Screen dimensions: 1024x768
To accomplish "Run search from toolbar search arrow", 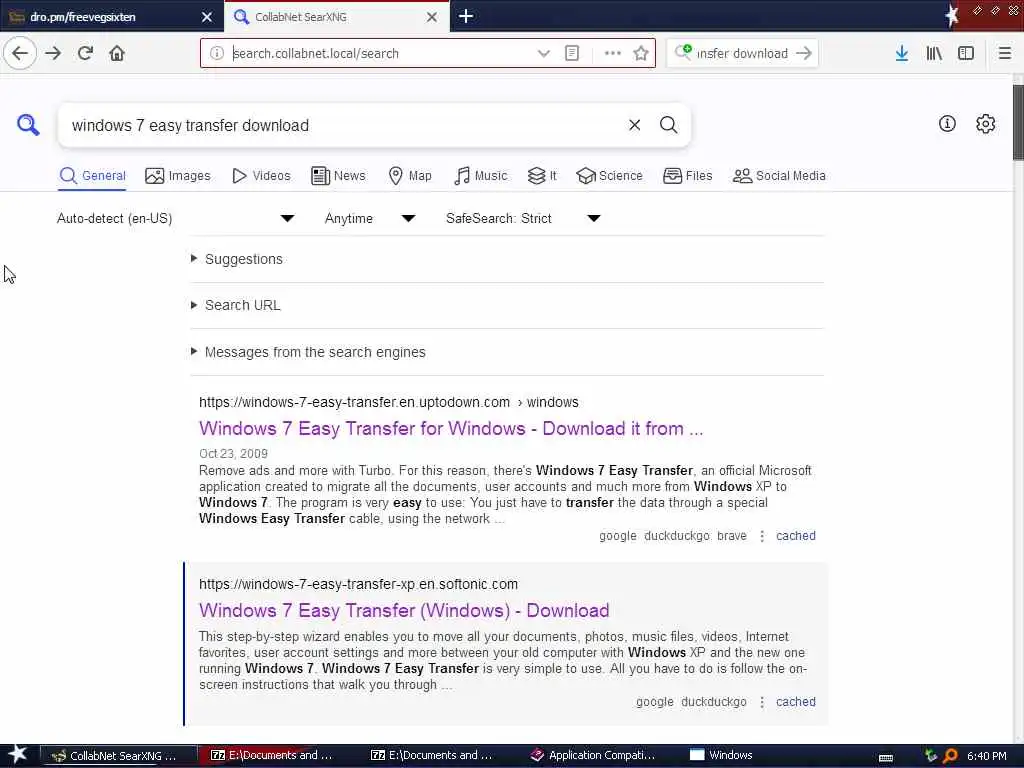I will 804,54.
